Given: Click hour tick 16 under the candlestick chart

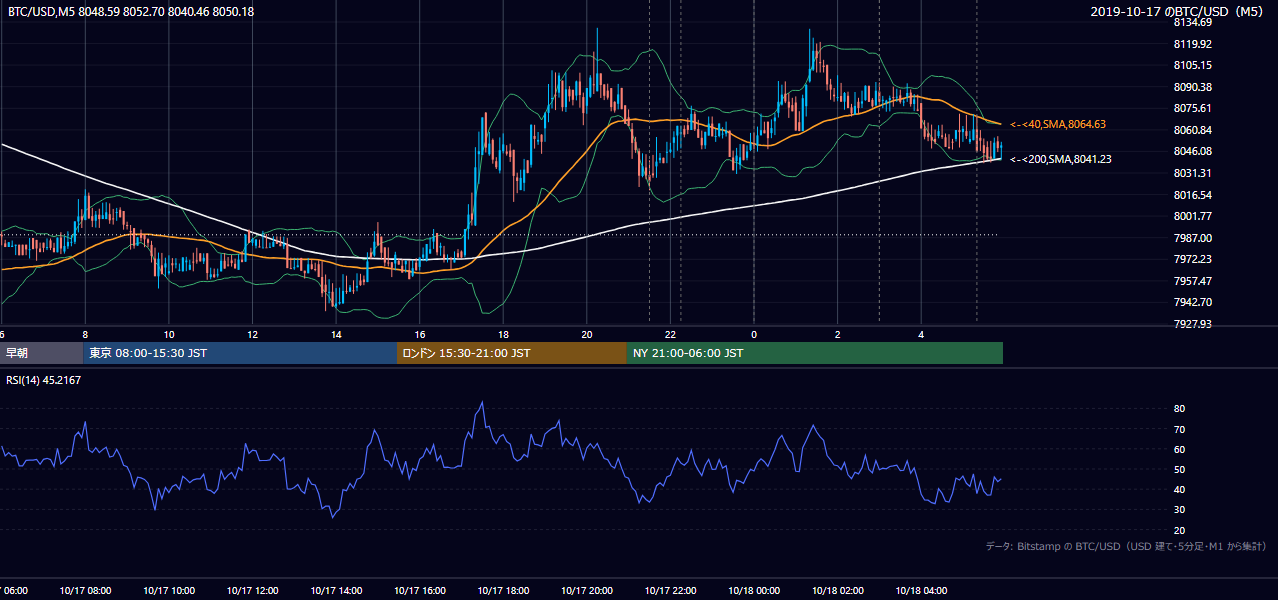Looking at the screenshot, I should tap(420, 334).
